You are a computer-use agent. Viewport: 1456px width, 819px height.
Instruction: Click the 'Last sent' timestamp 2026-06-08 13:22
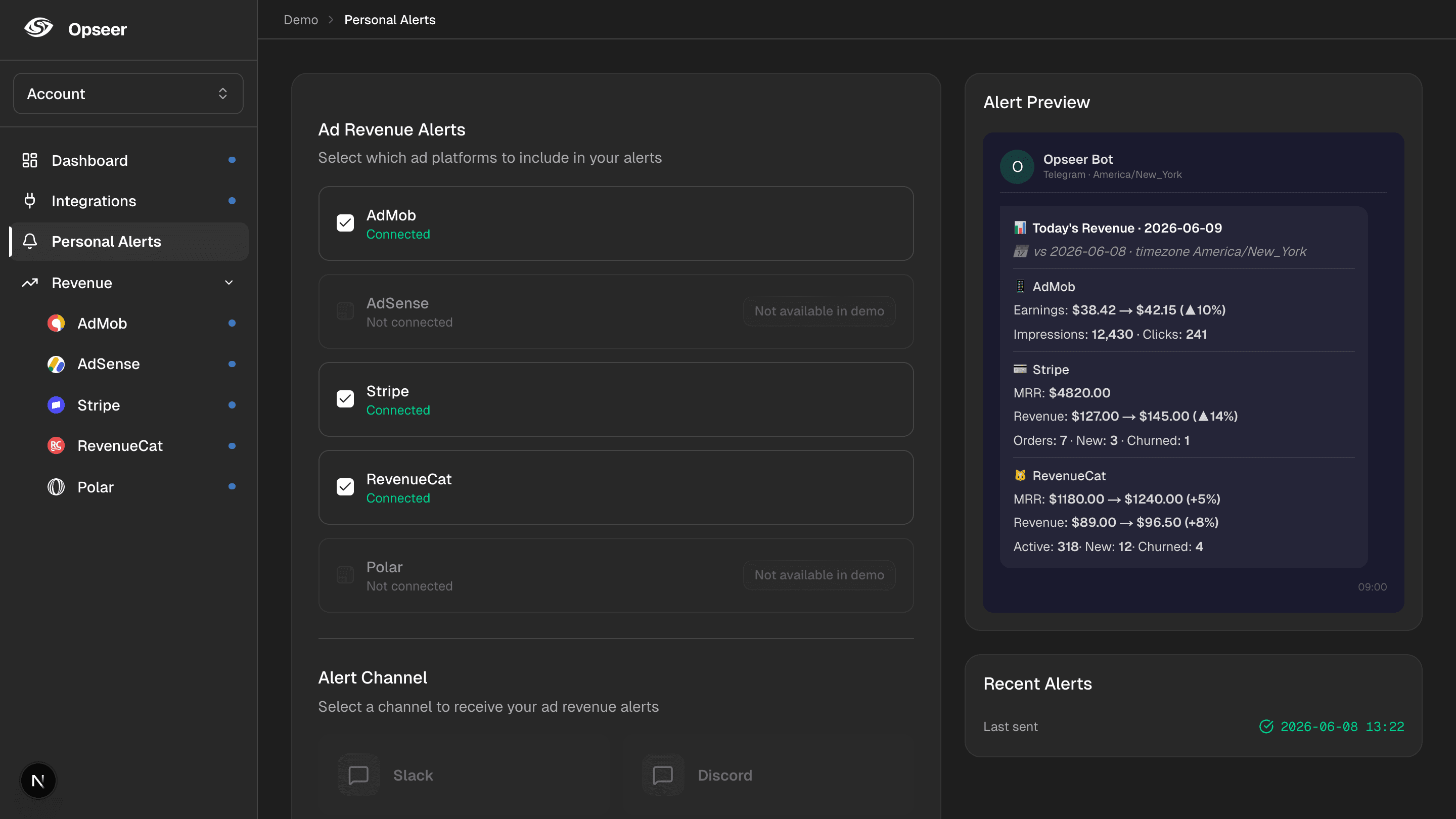pyautogui.click(x=1342, y=726)
